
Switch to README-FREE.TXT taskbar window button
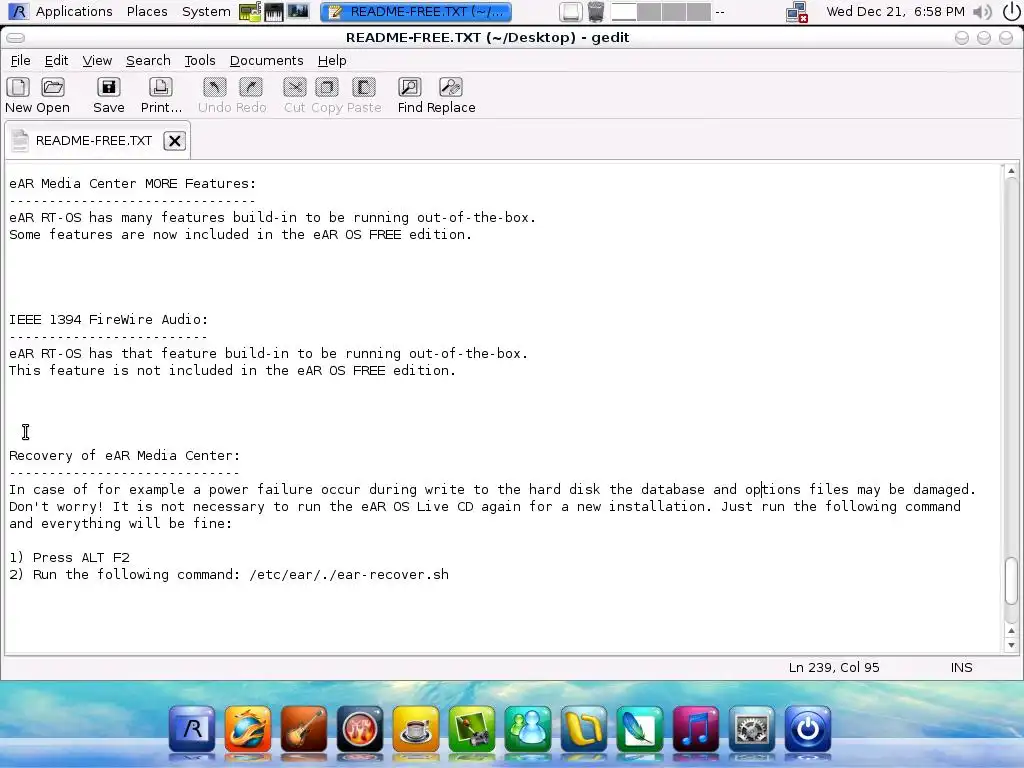coord(416,12)
